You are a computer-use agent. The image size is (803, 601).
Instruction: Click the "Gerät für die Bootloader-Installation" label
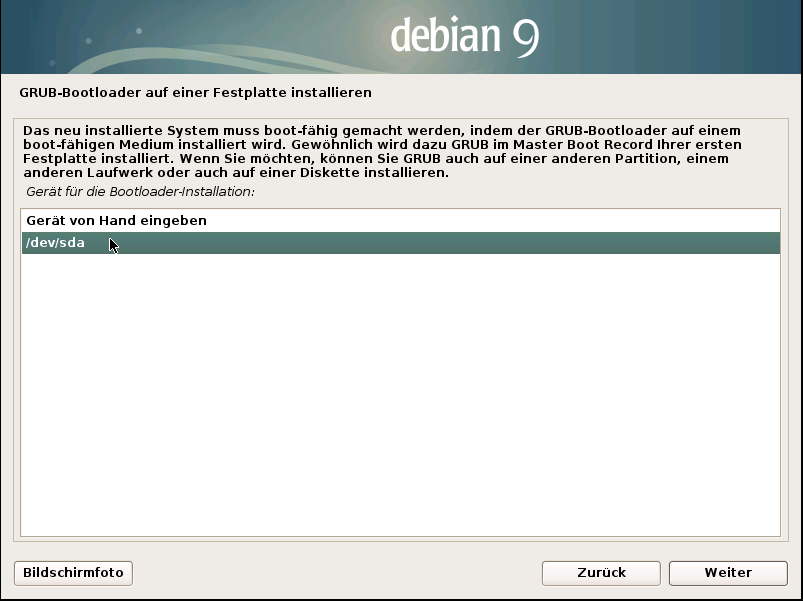[x=140, y=190]
